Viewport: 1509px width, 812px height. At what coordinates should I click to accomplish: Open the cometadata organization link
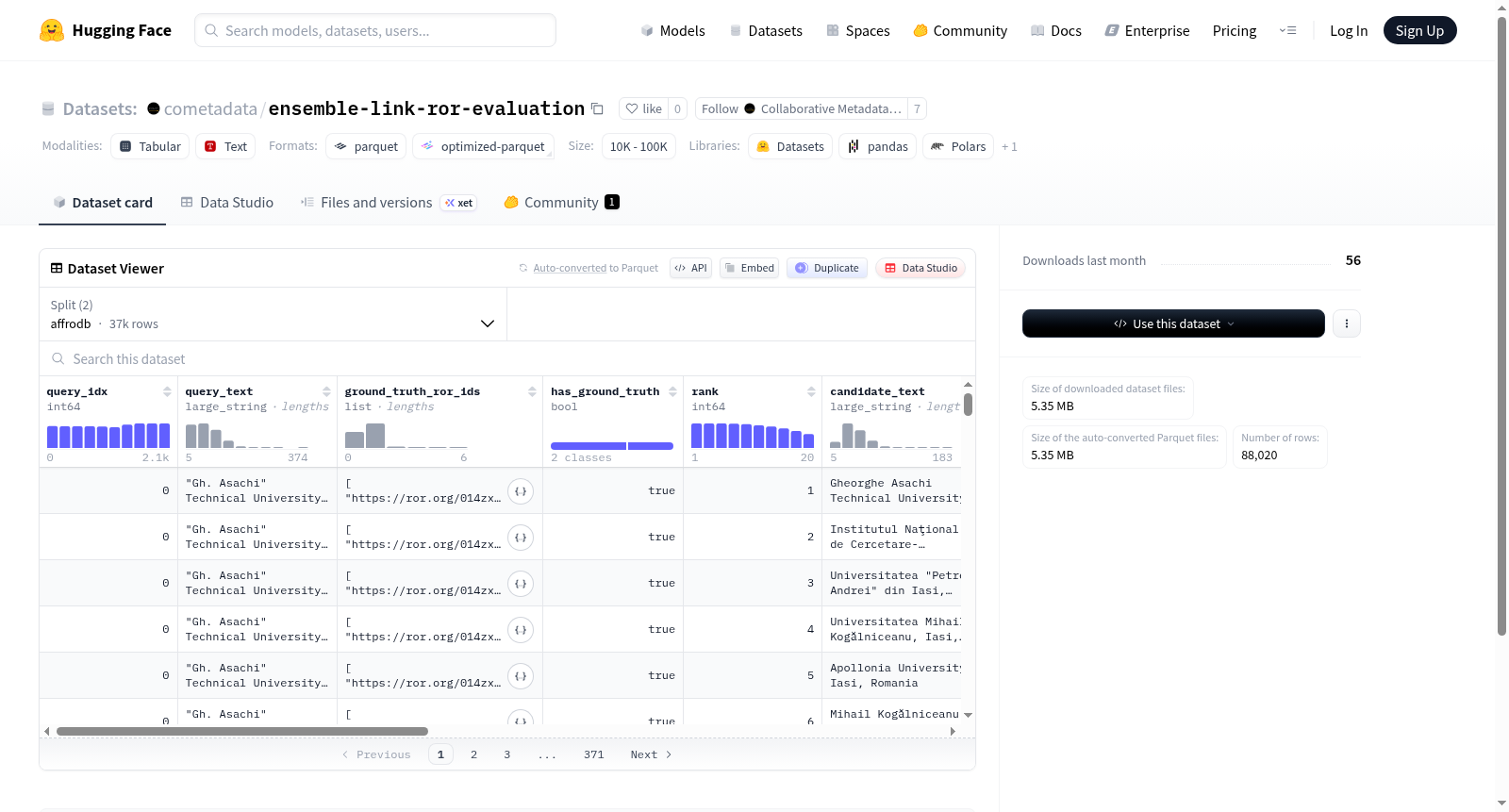(x=210, y=108)
